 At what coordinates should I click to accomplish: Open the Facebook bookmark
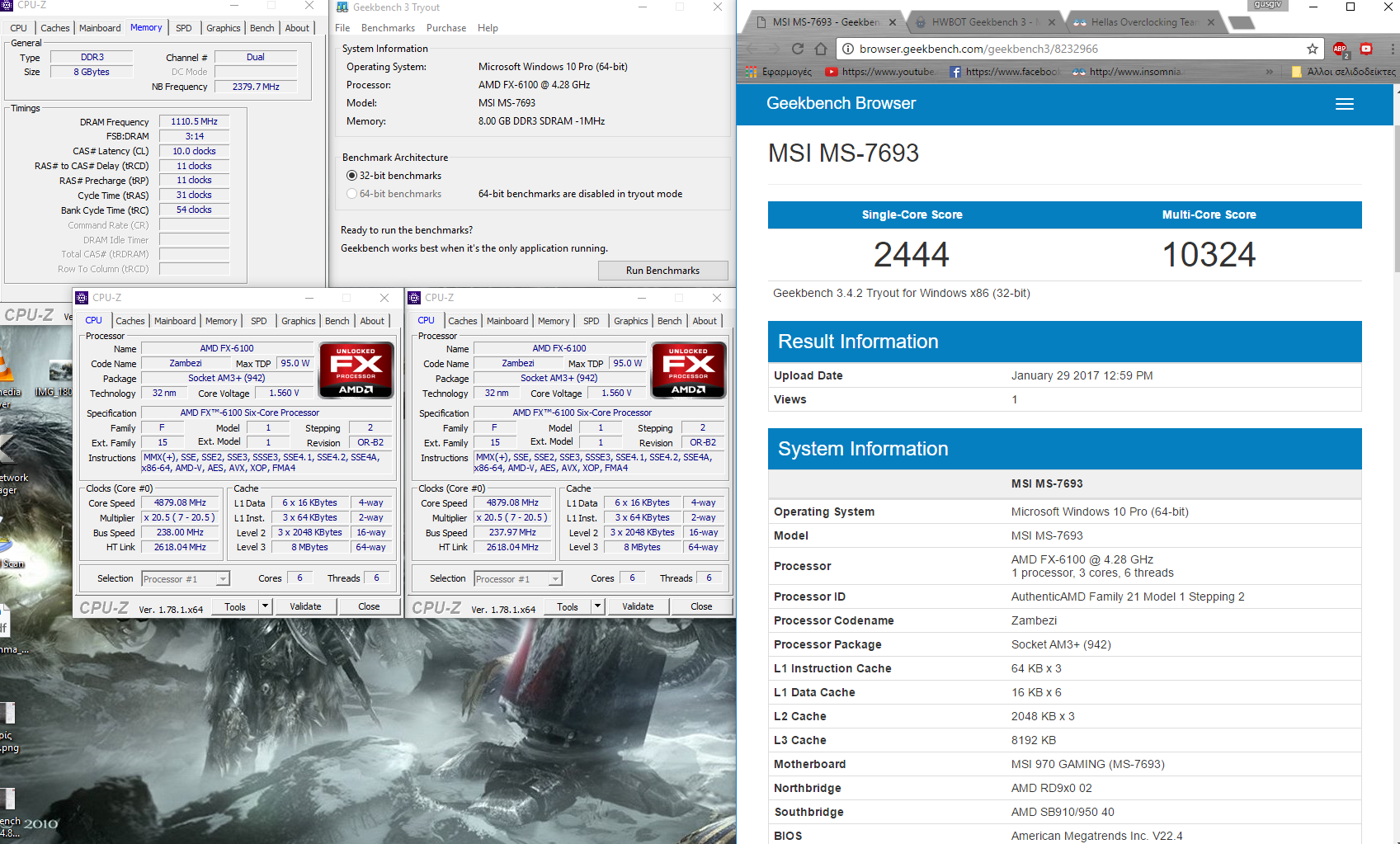pos(1003,72)
